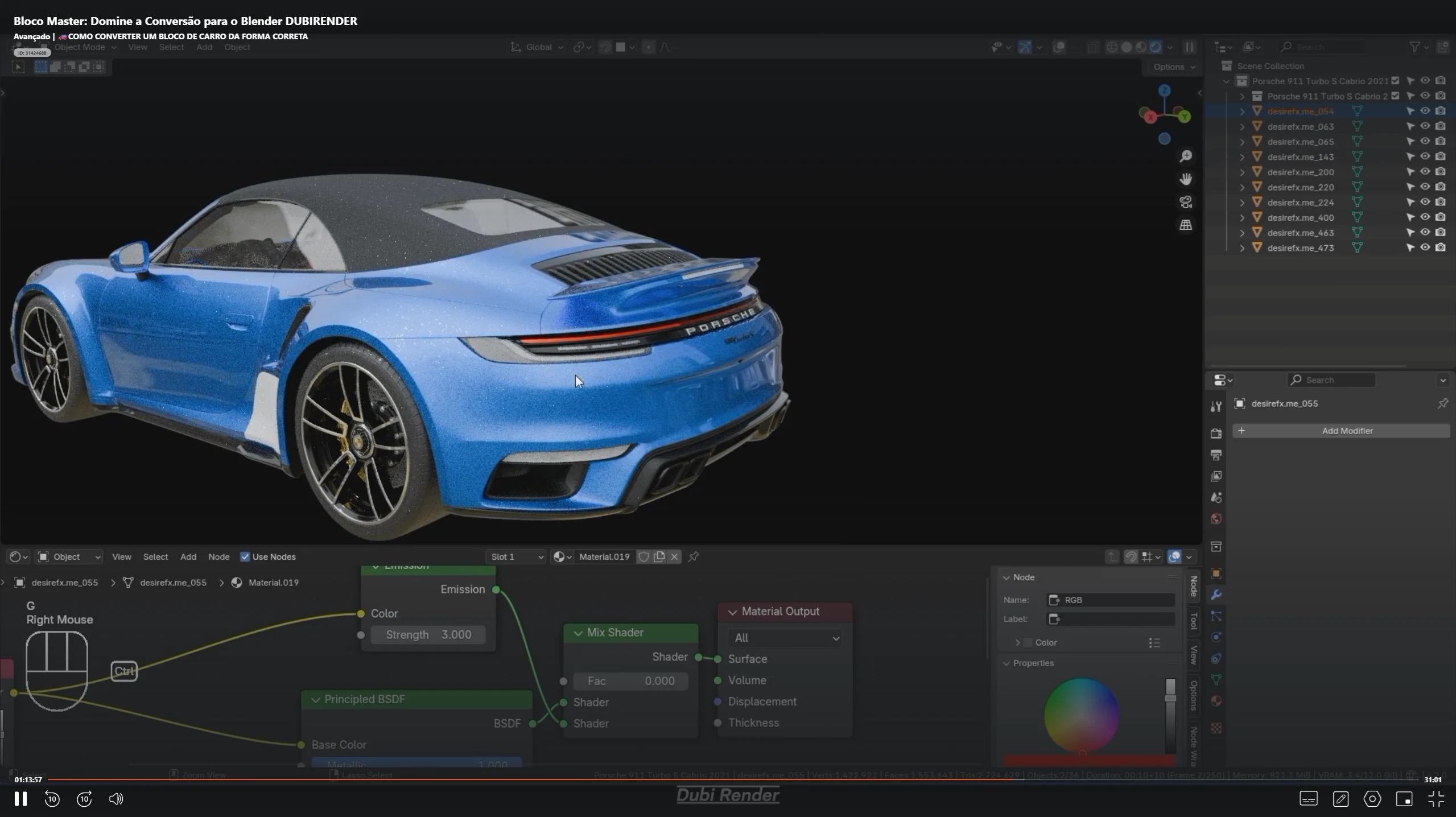Expand desirefx.me_063 in the outliner
The height and width of the screenshot is (817, 1456).
tap(1242, 126)
